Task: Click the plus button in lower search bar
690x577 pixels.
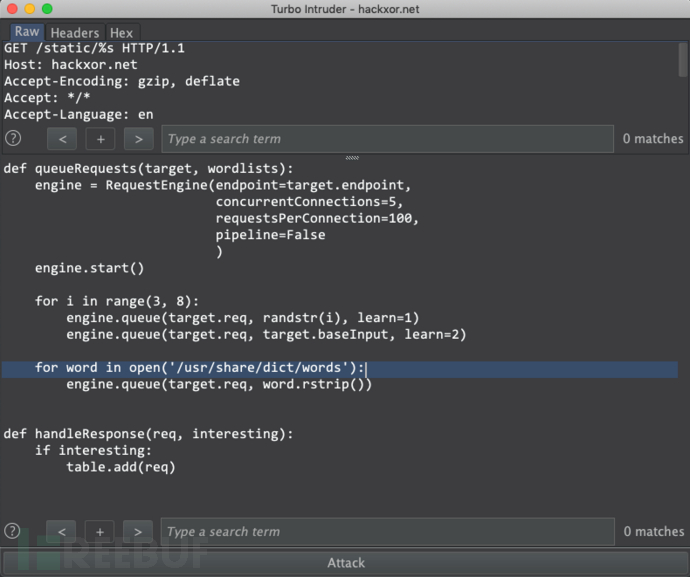Action: click(x=100, y=532)
